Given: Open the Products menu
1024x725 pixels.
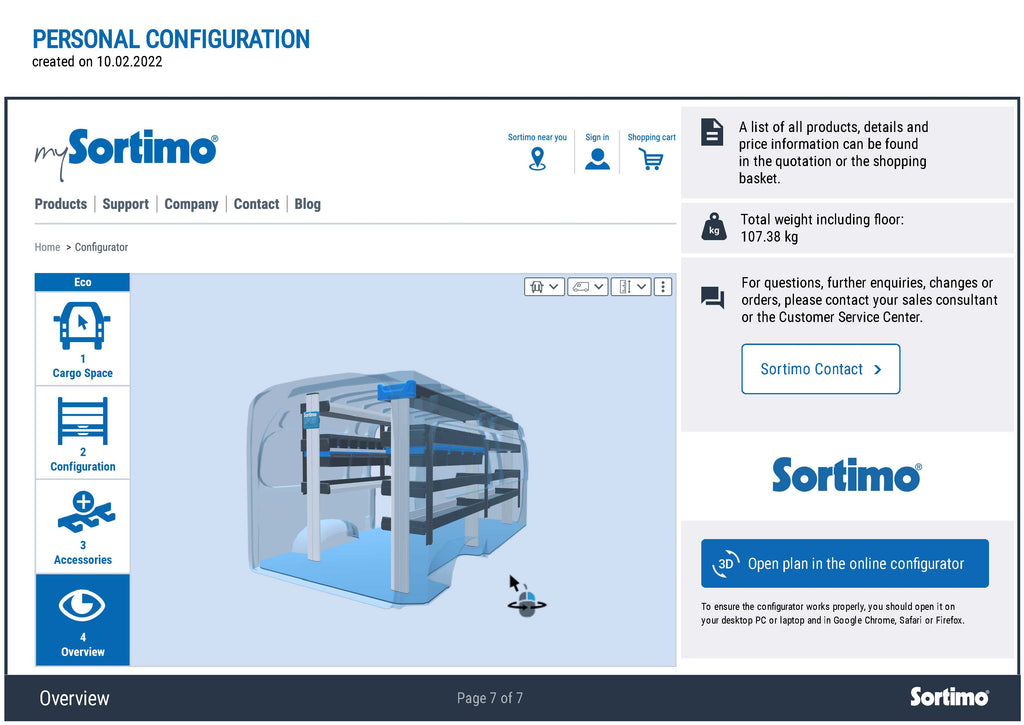Looking at the screenshot, I should (61, 204).
